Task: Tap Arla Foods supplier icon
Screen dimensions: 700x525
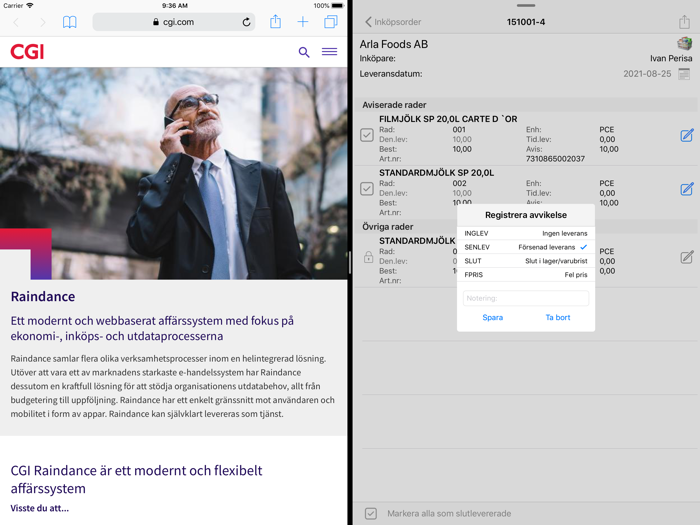Action: coord(684,44)
